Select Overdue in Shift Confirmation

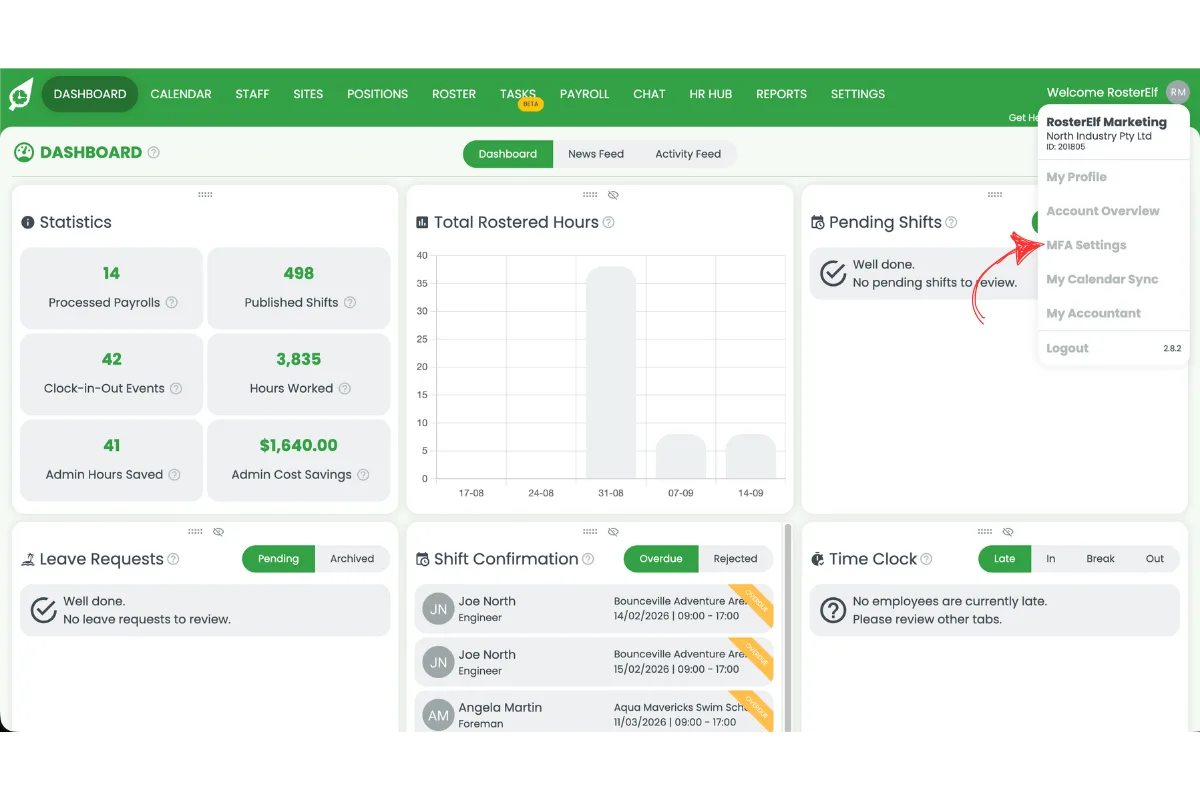pos(661,559)
